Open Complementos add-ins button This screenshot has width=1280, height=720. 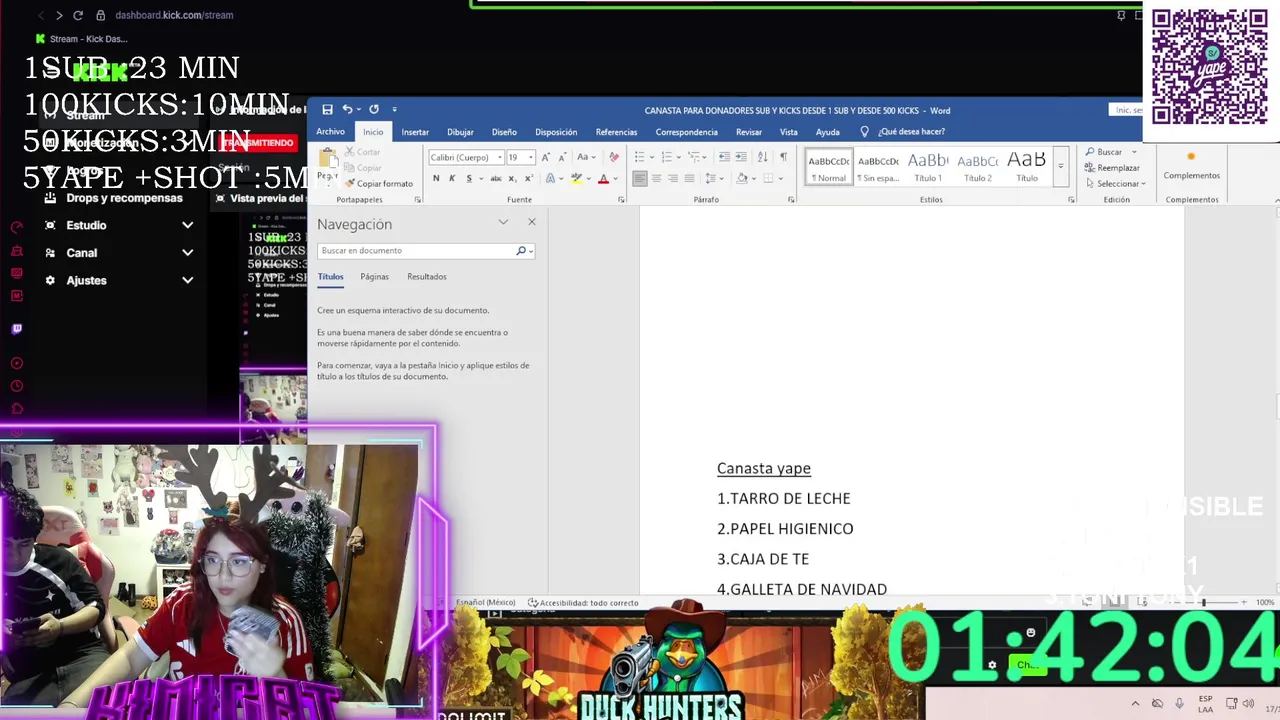pyautogui.click(x=1191, y=166)
